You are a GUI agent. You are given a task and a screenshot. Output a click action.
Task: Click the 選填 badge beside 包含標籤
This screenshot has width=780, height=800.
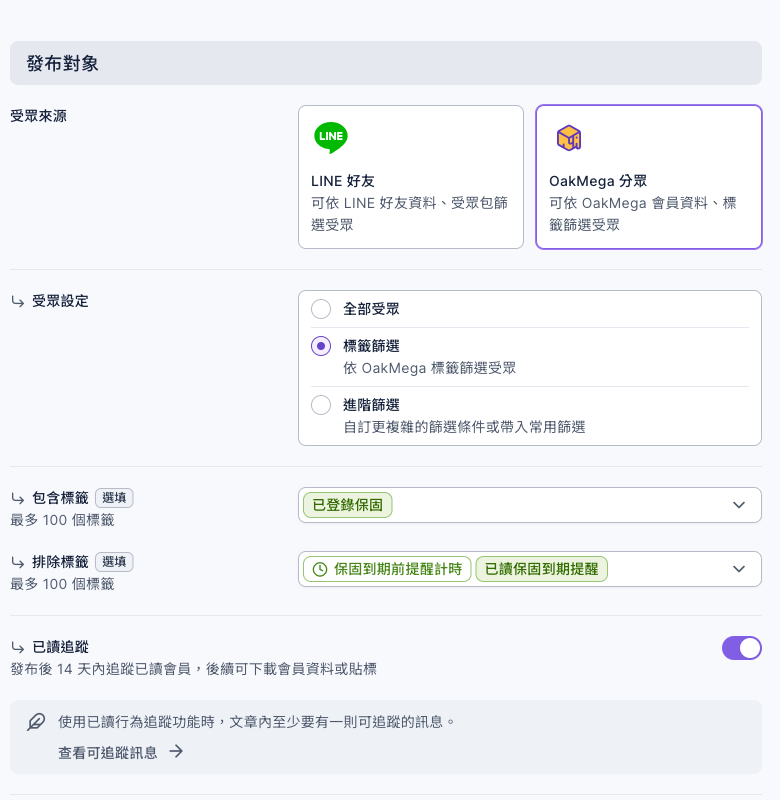pyautogui.click(x=114, y=498)
